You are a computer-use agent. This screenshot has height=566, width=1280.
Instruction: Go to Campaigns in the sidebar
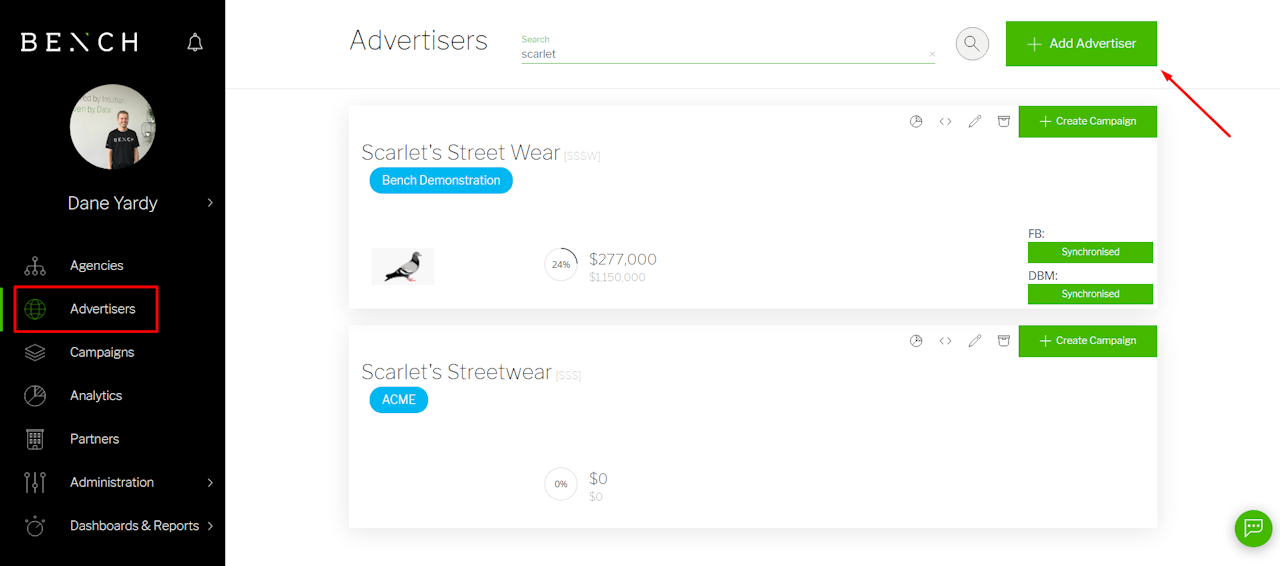pyautogui.click(x=102, y=352)
